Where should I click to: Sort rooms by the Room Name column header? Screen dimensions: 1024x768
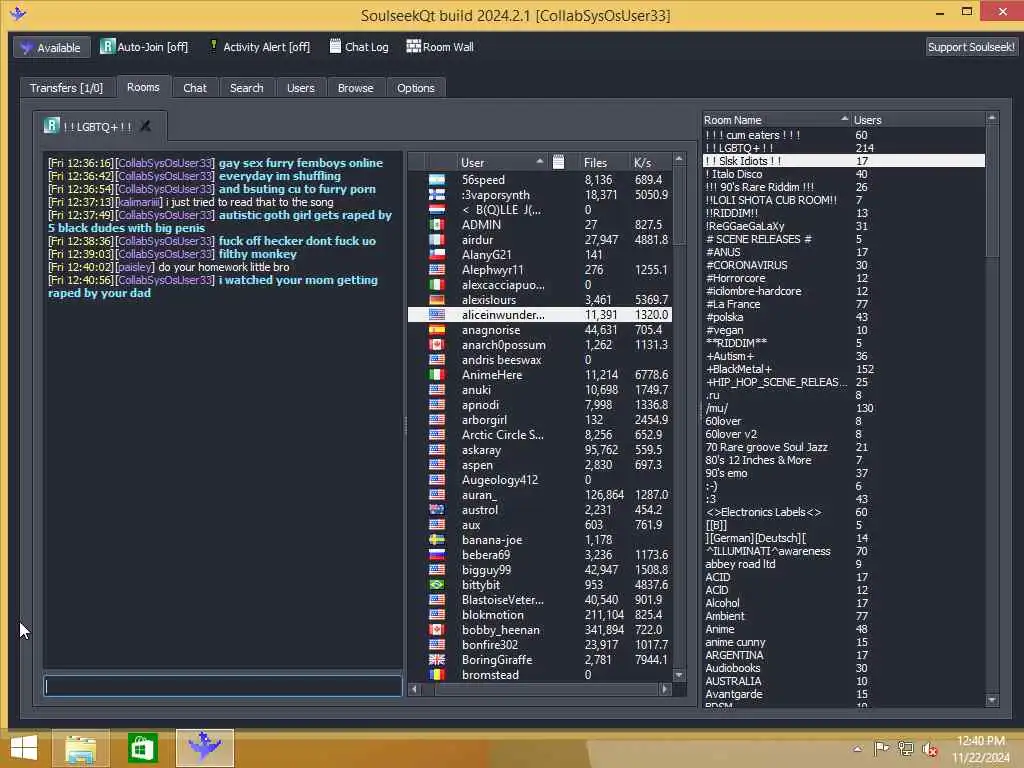pyautogui.click(x=776, y=120)
